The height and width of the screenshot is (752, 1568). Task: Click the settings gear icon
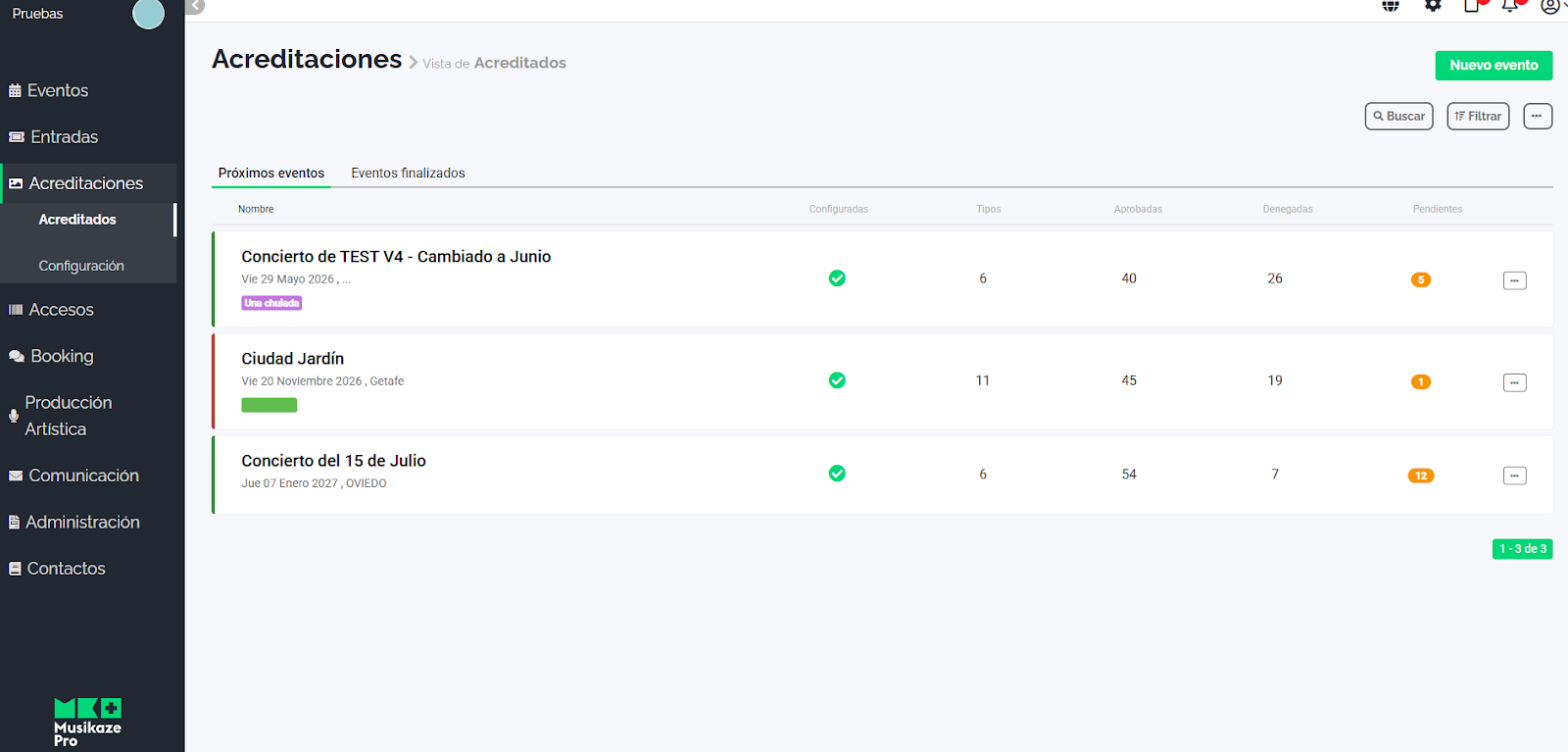click(1433, 6)
